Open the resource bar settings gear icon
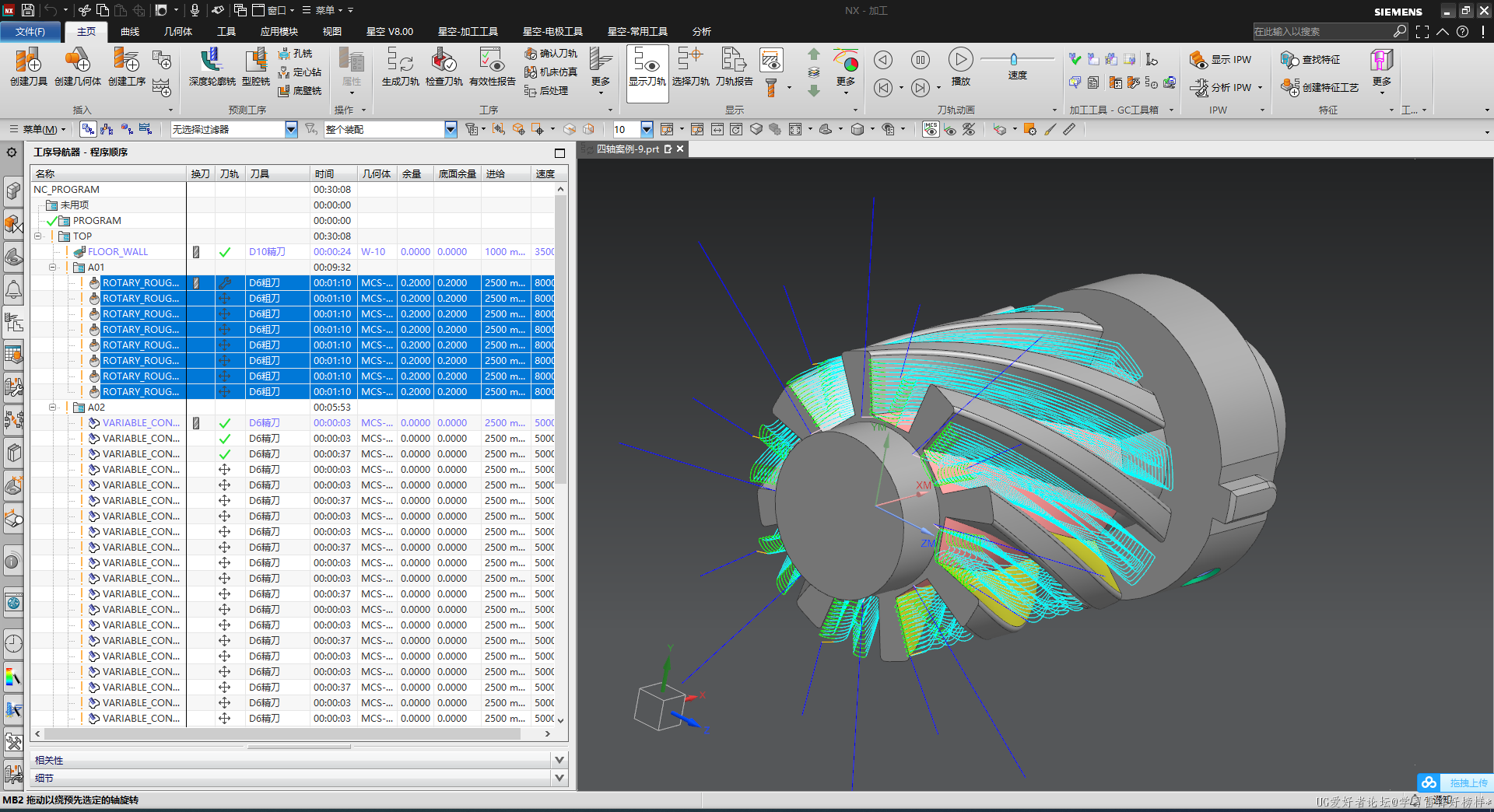The width and height of the screenshot is (1494, 812). click(x=12, y=152)
